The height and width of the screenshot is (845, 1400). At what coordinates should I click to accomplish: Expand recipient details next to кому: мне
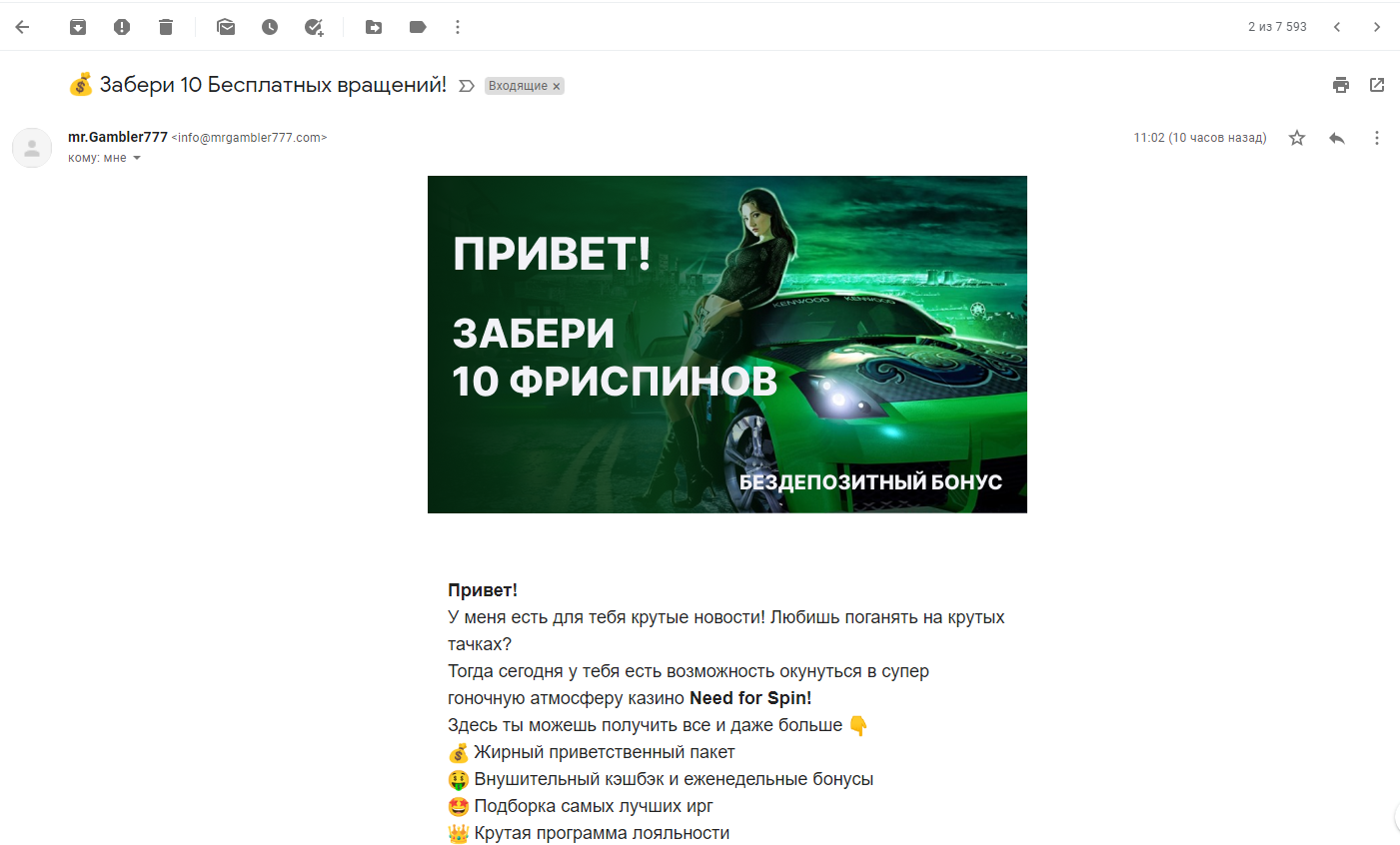(x=137, y=158)
